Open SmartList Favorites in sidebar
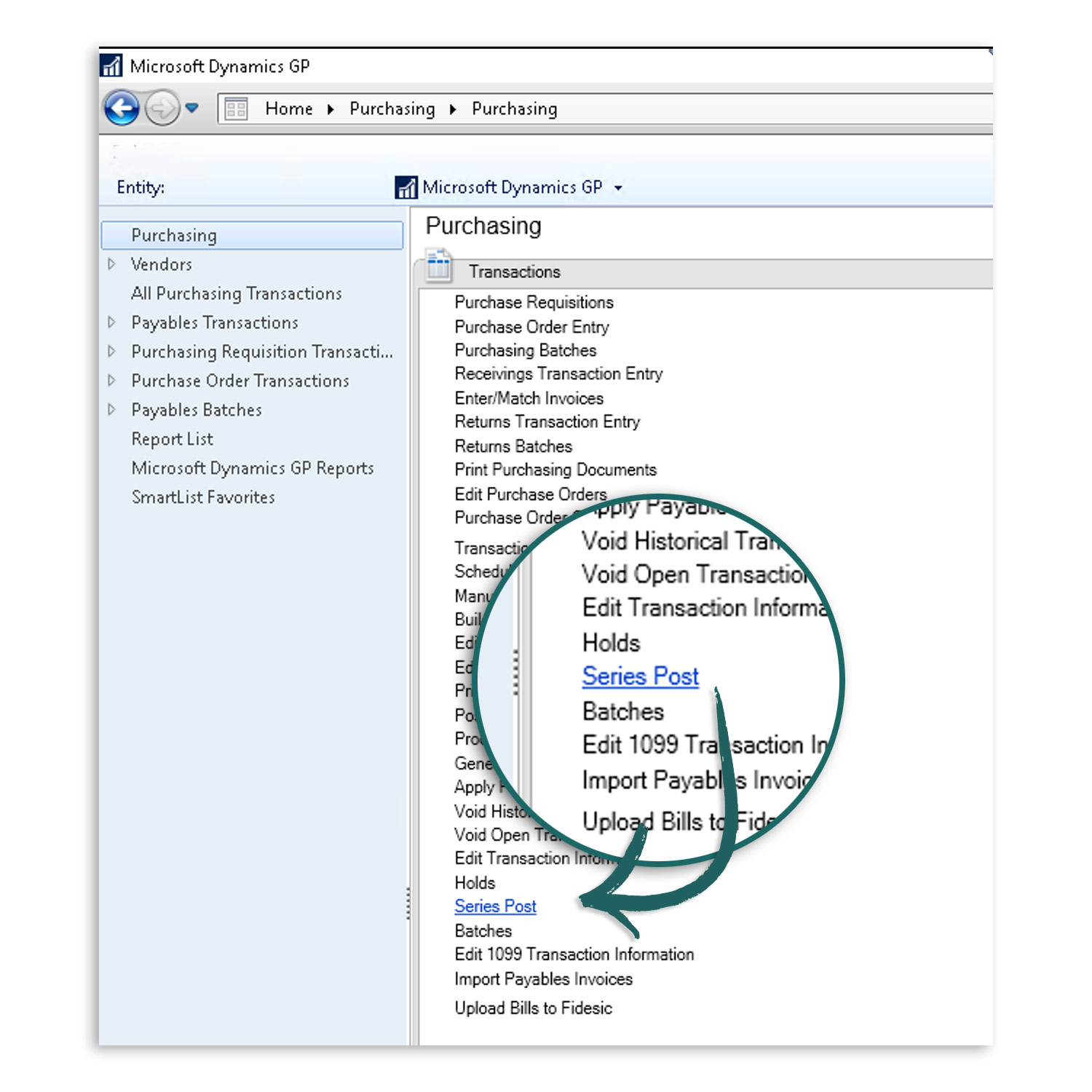This screenshot has width=1092, height=1092. pyautogui.click(x=203, y=497)
